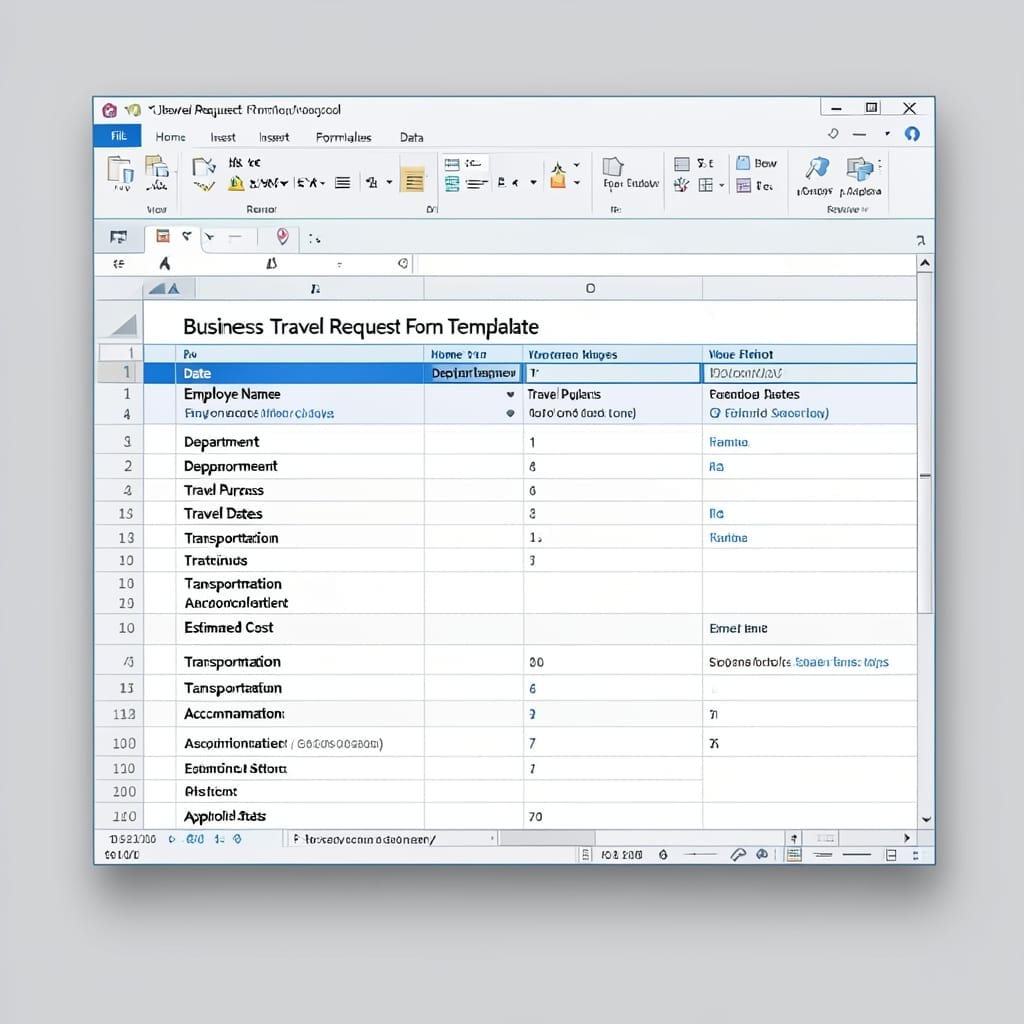Switch to the Home ribbon tab
Screen dimensions: 1024x1024
pos(170,137)
